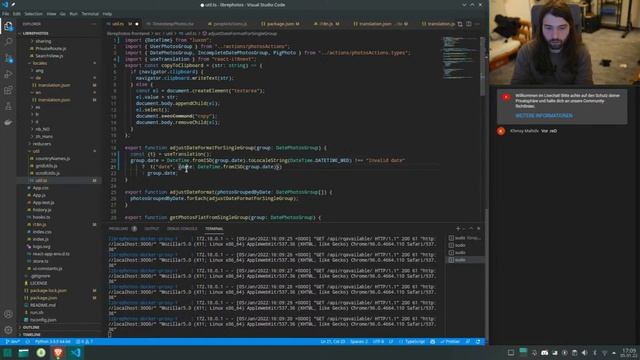Image resolution: width=640 pixels, height=360 pixels.
Task: Open the Testing flask view
Action: click(8, 107)
